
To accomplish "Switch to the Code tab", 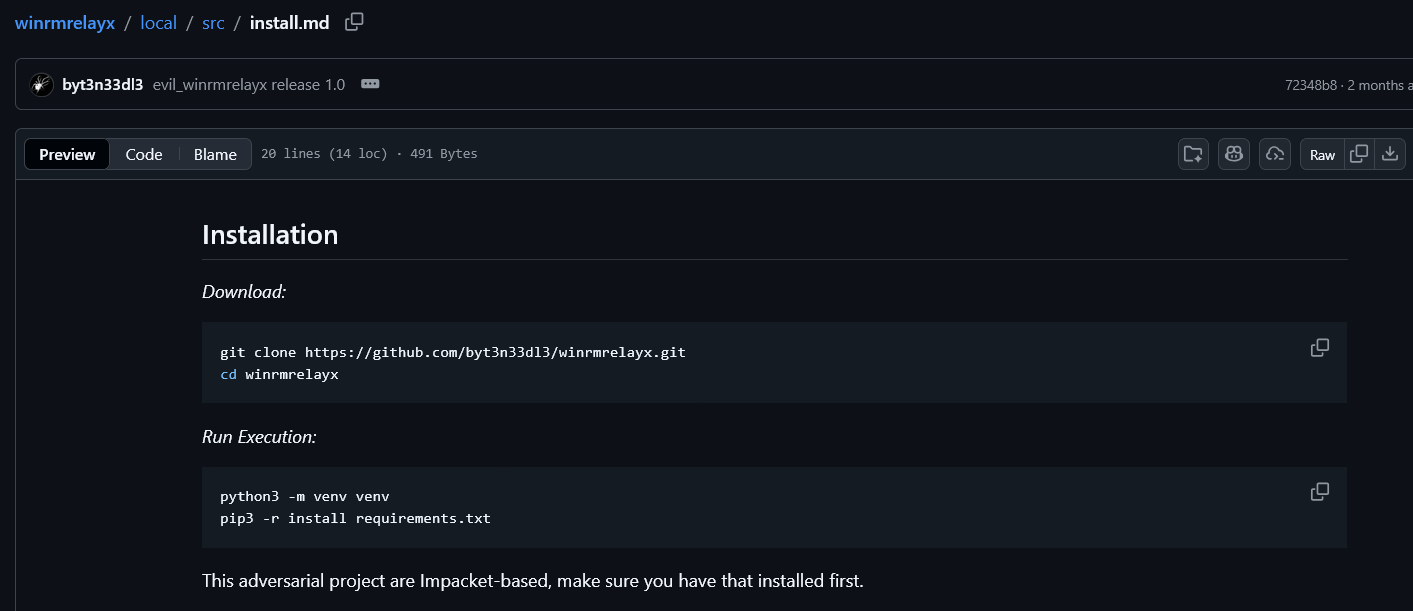I will click(x=143, y=154).
